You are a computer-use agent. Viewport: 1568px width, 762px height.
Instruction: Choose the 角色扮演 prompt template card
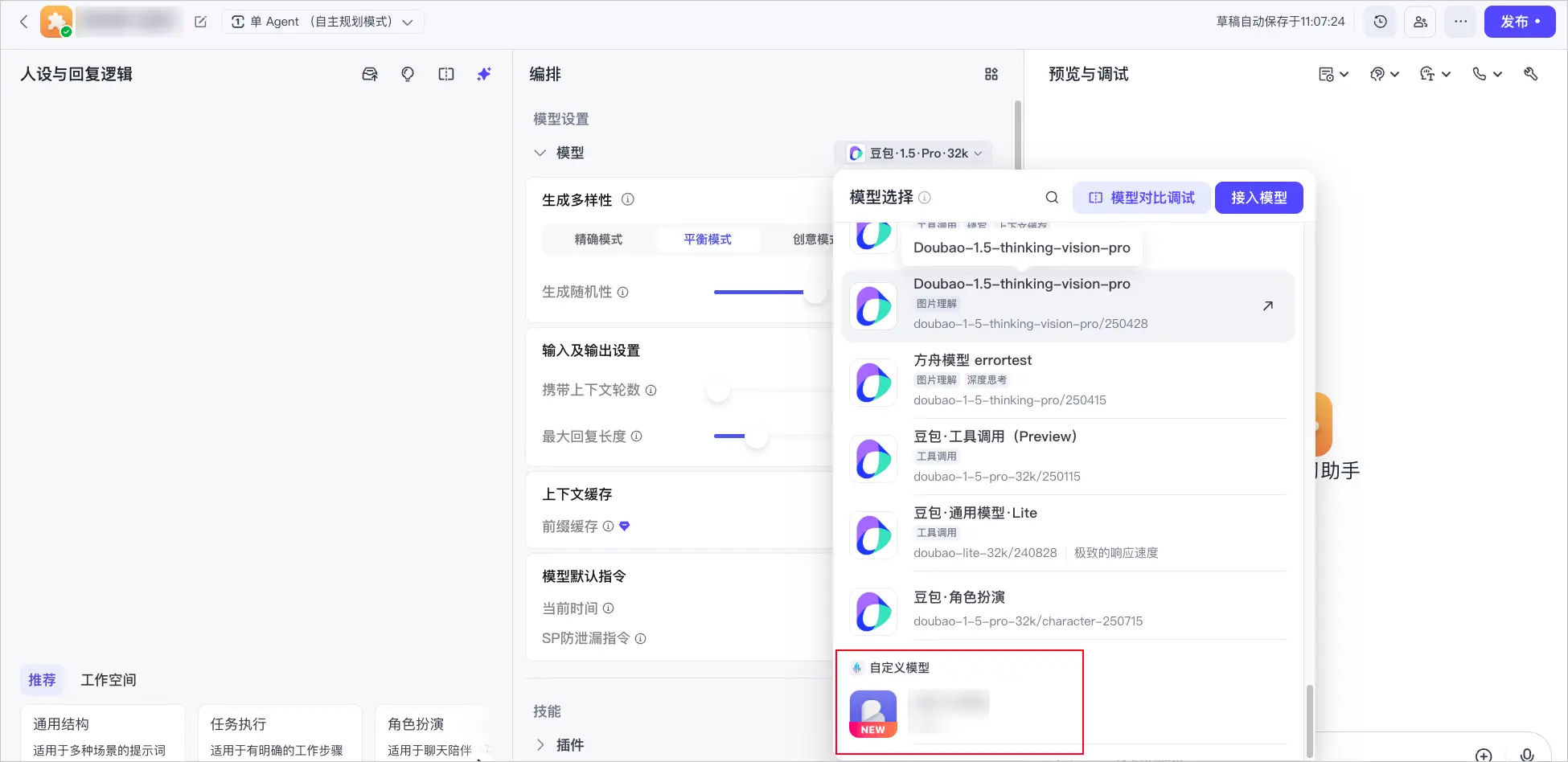434,734
